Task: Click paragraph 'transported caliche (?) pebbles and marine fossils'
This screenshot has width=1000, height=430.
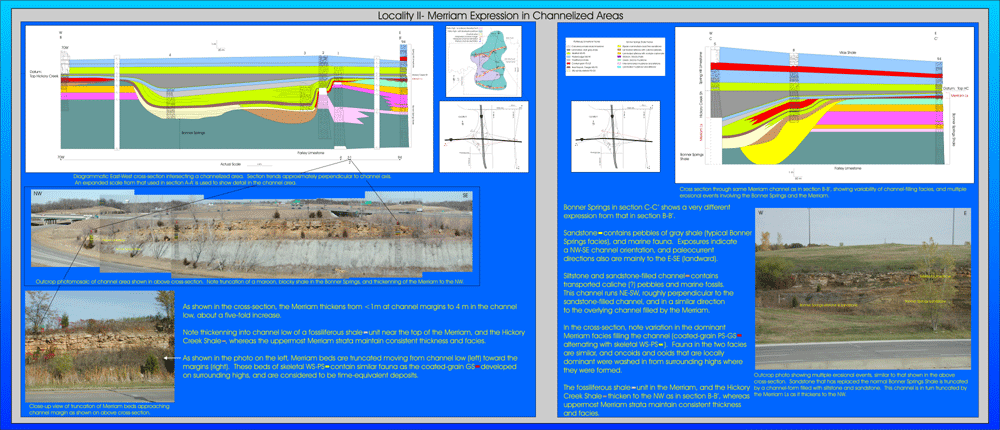Action: tap(649, 292)
